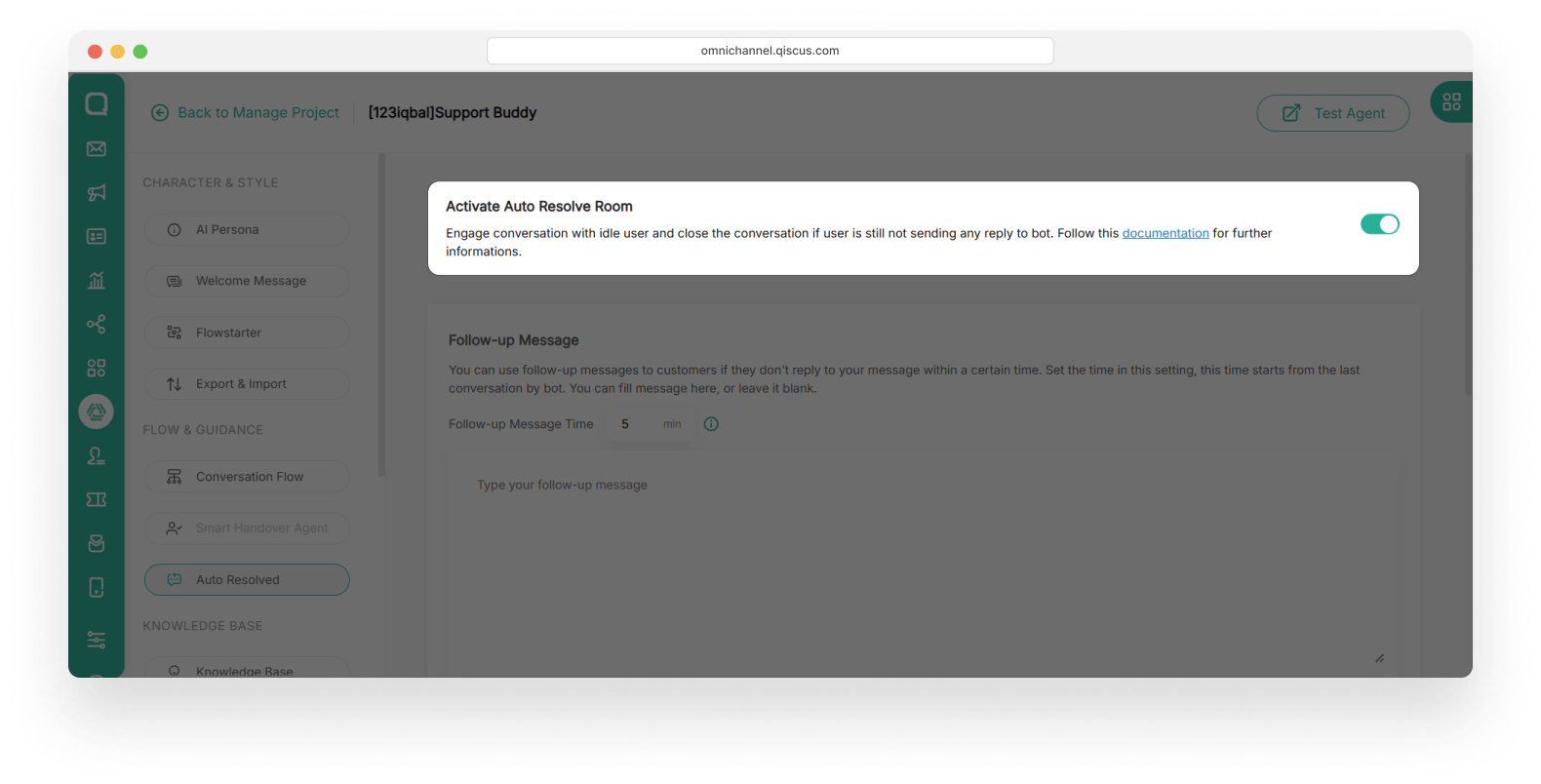This screenshot has height=784, width=1541.
Task: Click the info icon beside follow-up time
Action: [711, 424]
